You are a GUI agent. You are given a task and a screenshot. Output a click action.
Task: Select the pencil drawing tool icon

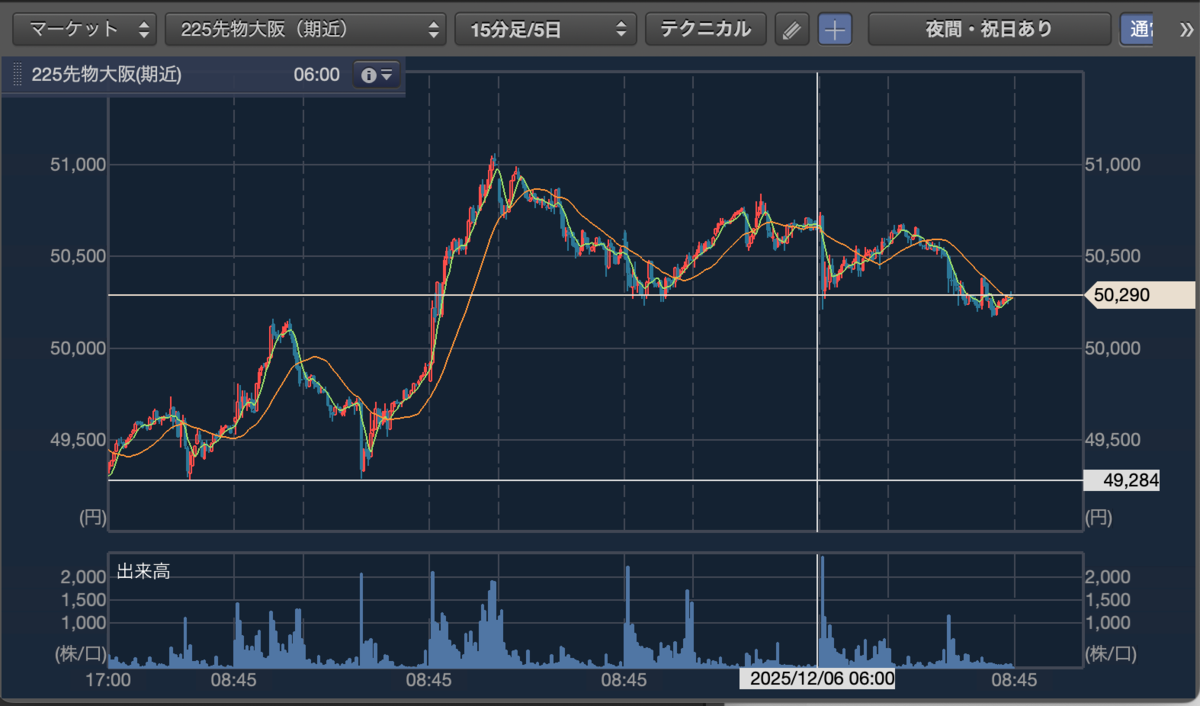(791, 29)
